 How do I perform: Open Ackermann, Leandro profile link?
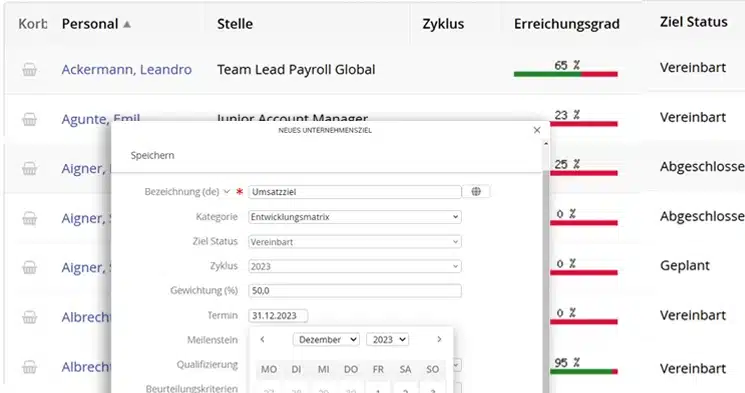[x=126, y=69]
